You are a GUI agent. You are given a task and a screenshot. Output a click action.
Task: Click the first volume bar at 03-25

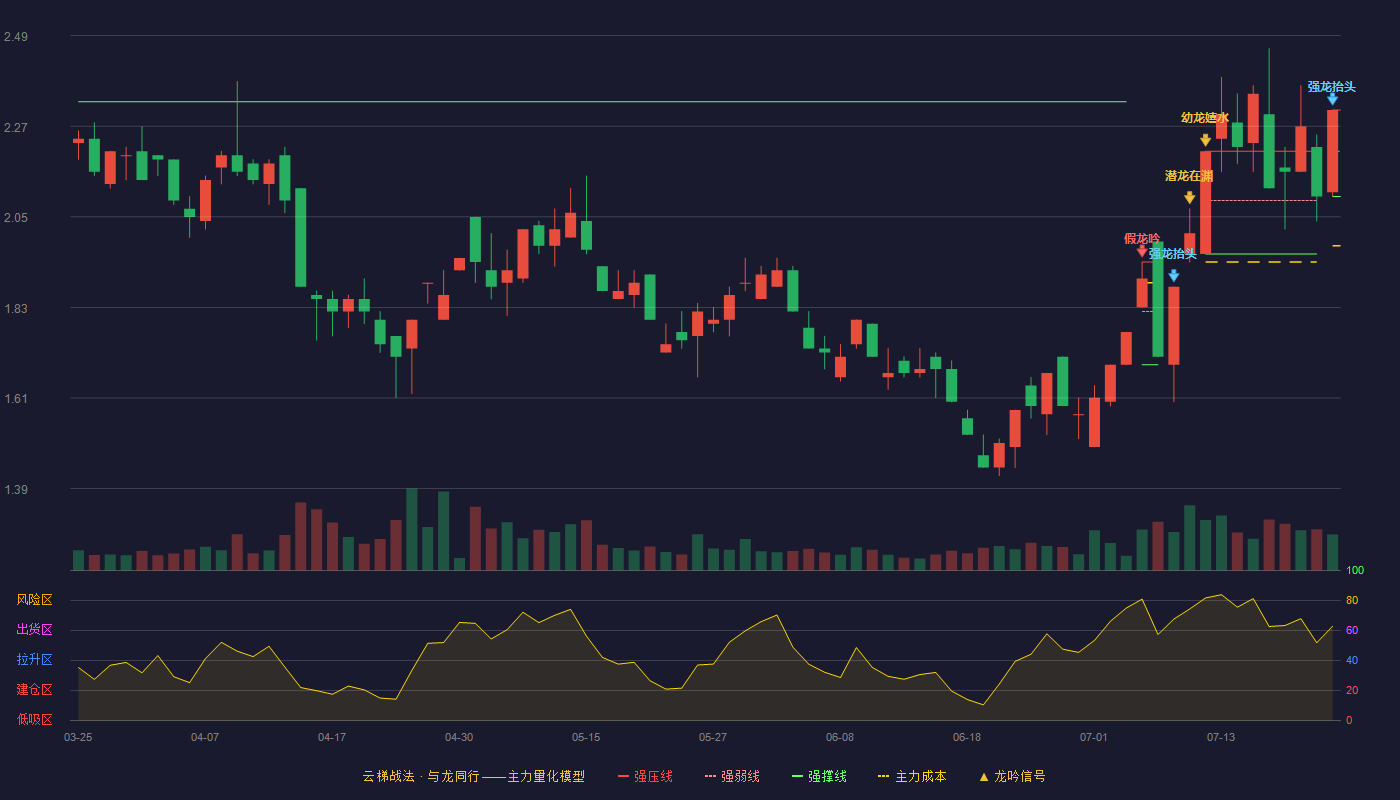78,560
